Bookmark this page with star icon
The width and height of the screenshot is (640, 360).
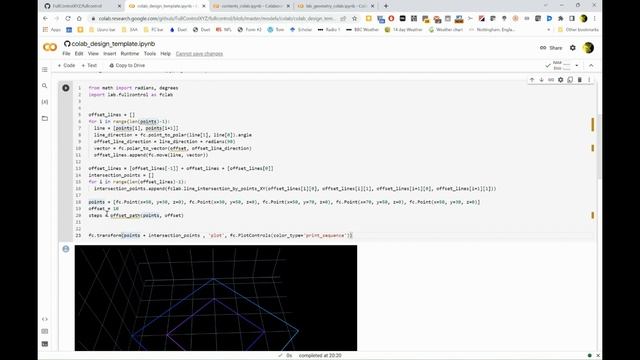pyautogui.click(x=354, y=18)
